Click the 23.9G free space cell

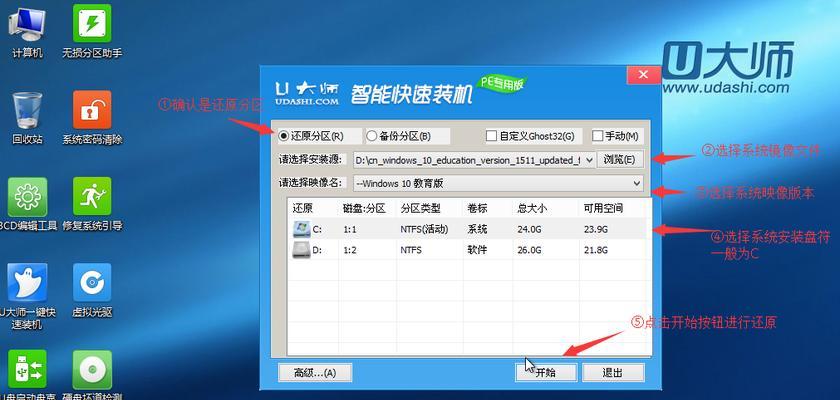tap(596, 229)
